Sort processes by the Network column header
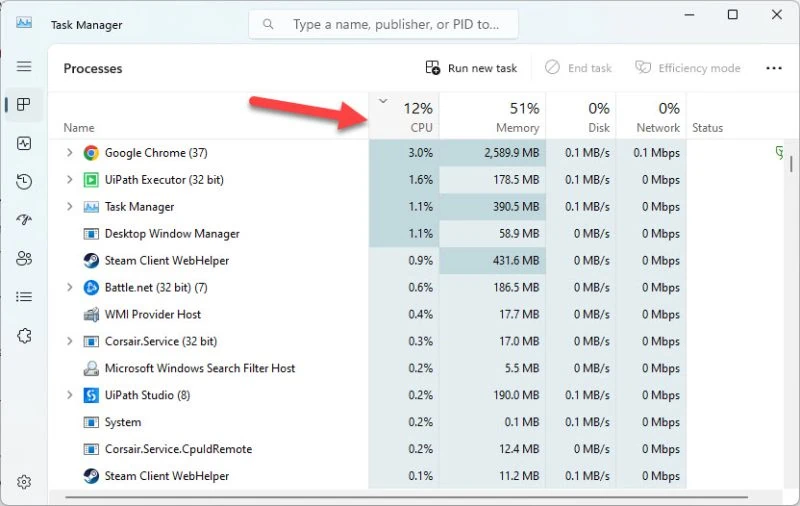Image resolution: width=800 pixels, height=506 pixels. click(x=652, y=115)
